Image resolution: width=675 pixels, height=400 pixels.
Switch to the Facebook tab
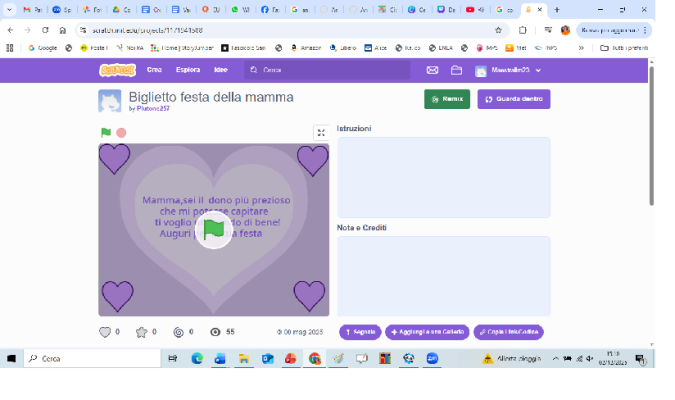(x=271, y=9)
